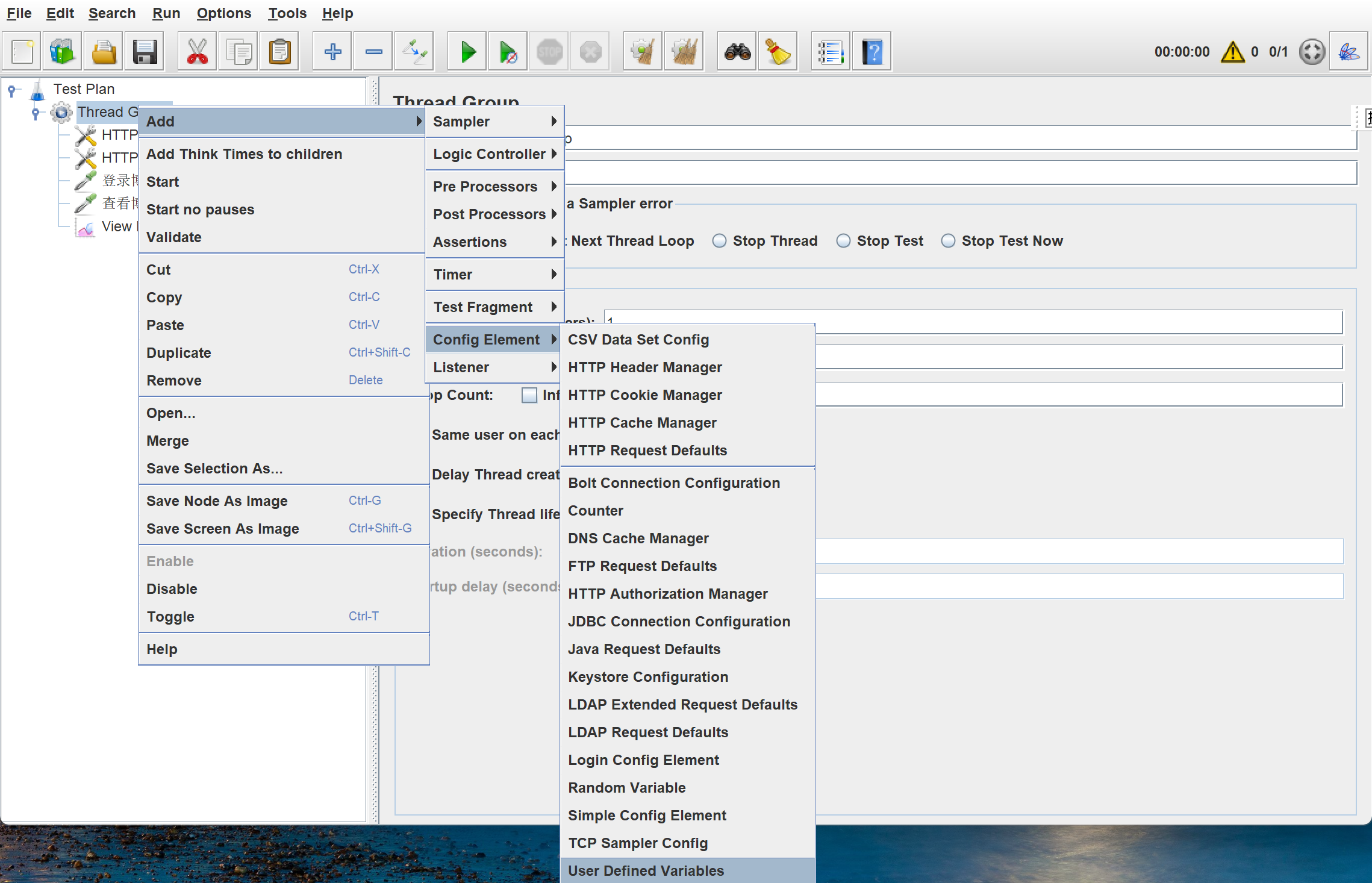This screenshot has width=1372, height=883.
Task: Click the Function Helper list icon
Action: tap(830, 52)
